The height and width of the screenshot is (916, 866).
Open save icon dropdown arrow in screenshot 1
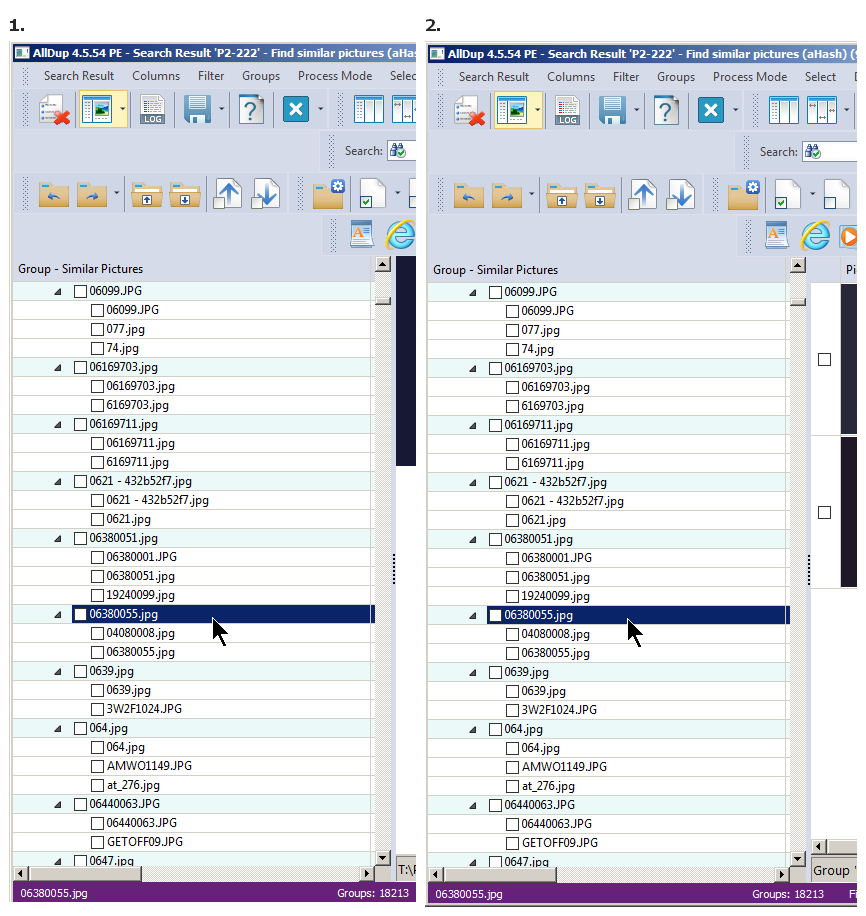tap(222, 109)
